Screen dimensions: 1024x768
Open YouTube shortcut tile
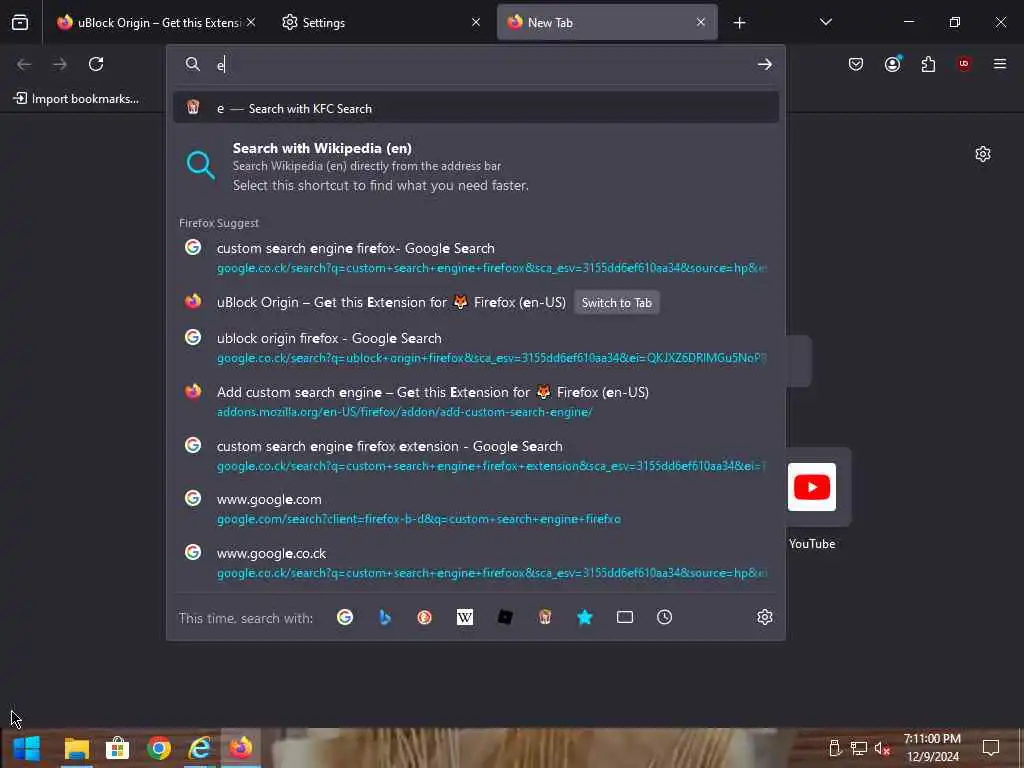[812, 487]
